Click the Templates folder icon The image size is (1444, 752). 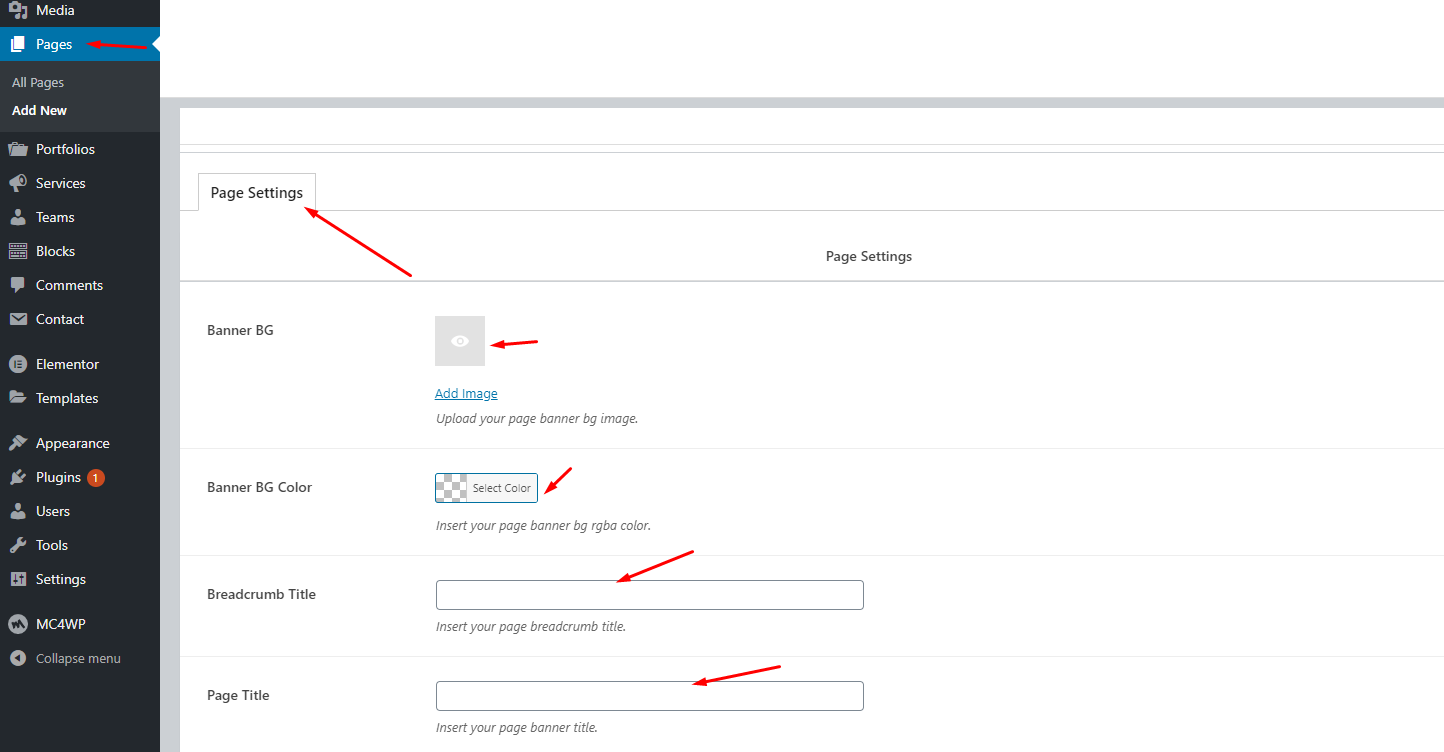pos(18,398)
